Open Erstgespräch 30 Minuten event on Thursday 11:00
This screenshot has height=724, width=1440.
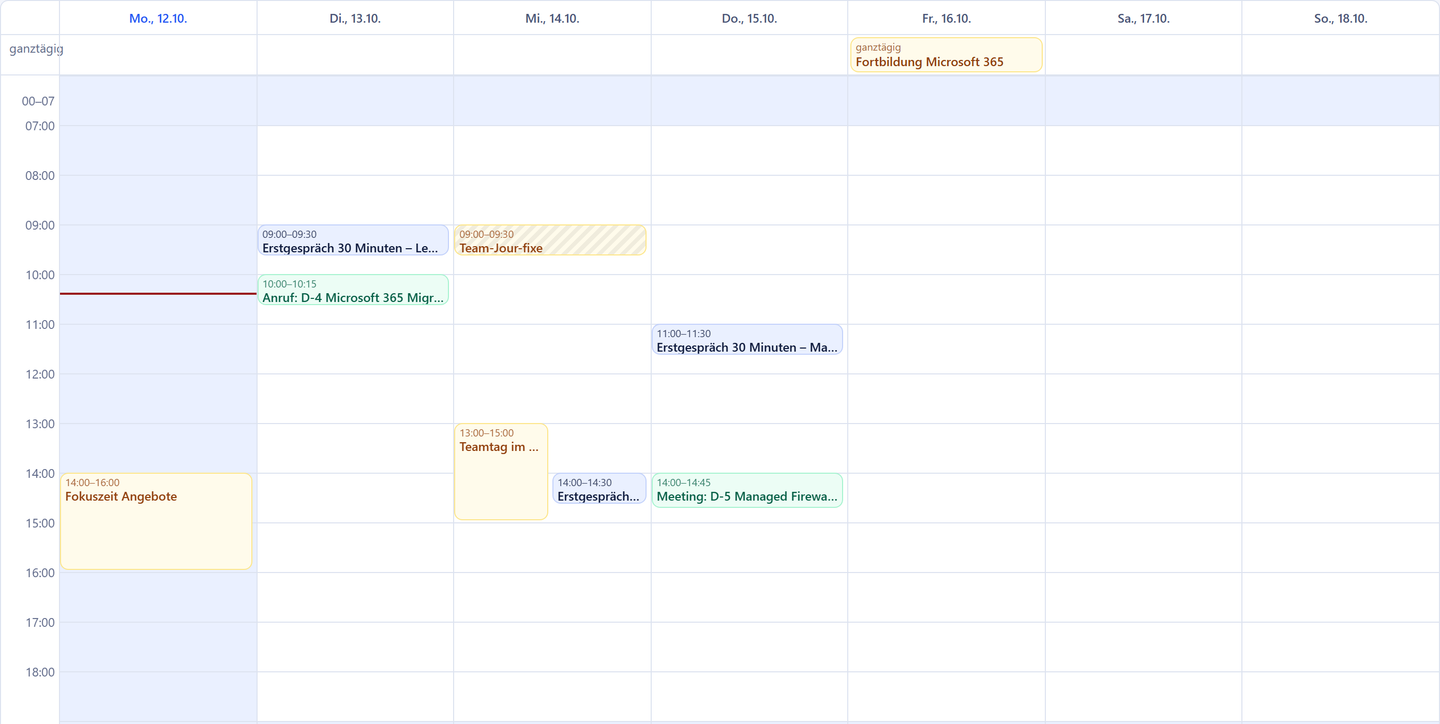747,339
